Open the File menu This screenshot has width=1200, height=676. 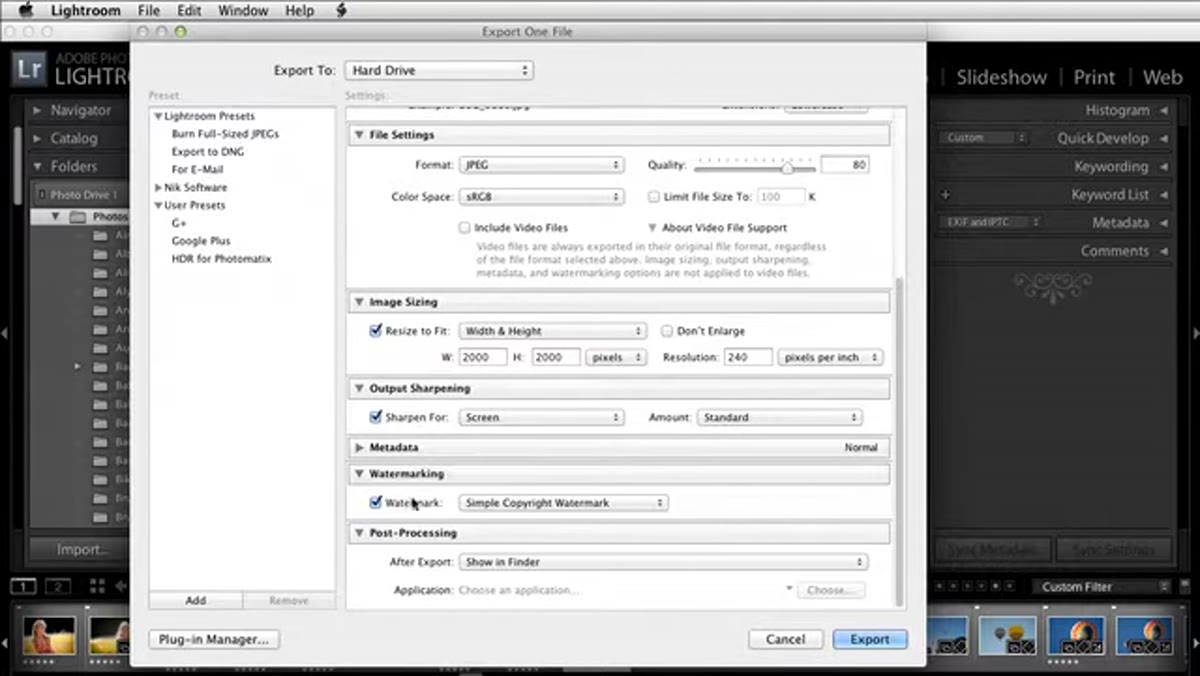(x=148, y=11)
